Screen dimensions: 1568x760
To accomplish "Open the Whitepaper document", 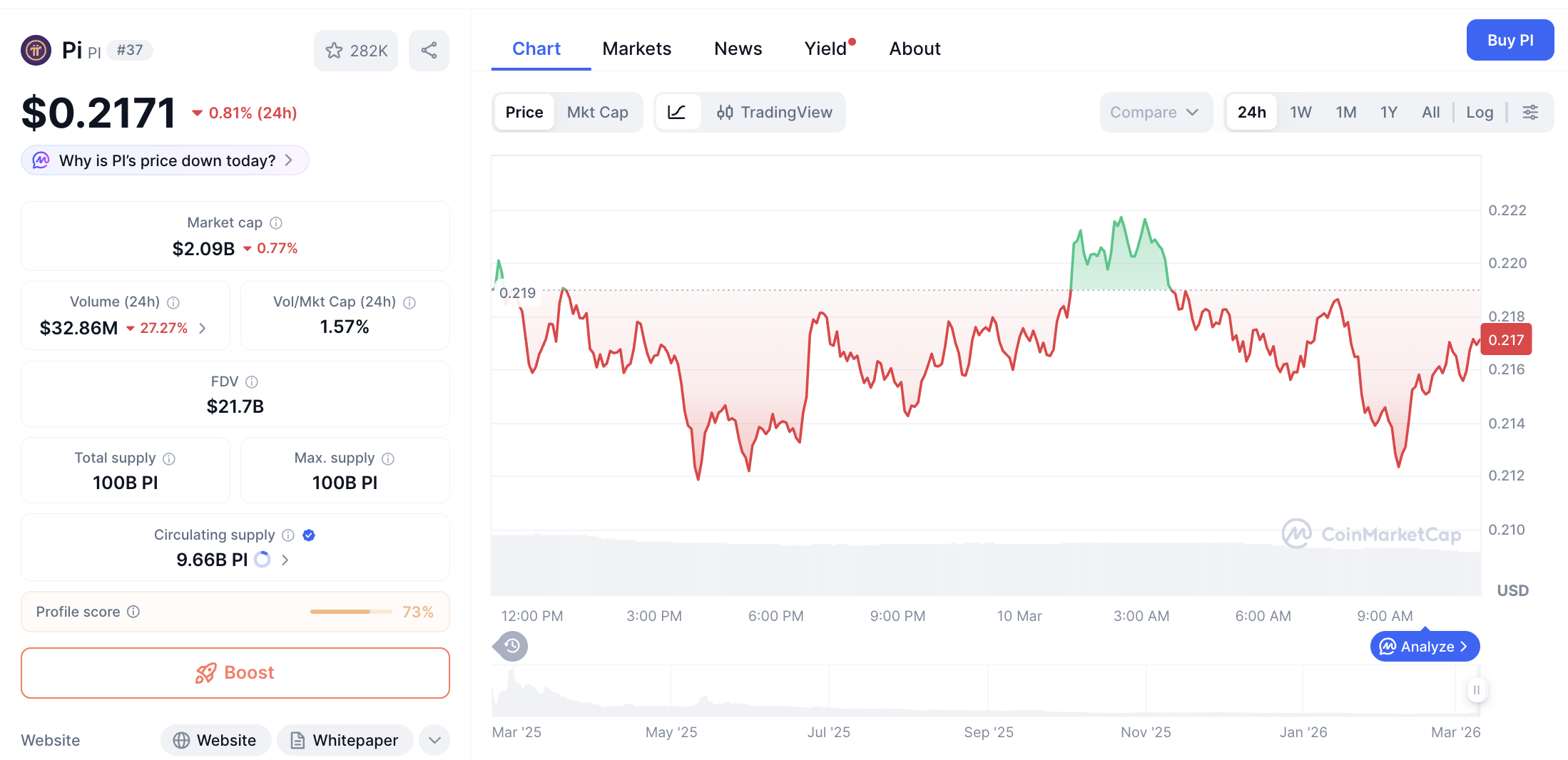I will pyautogui.click(x=345, y=740).
